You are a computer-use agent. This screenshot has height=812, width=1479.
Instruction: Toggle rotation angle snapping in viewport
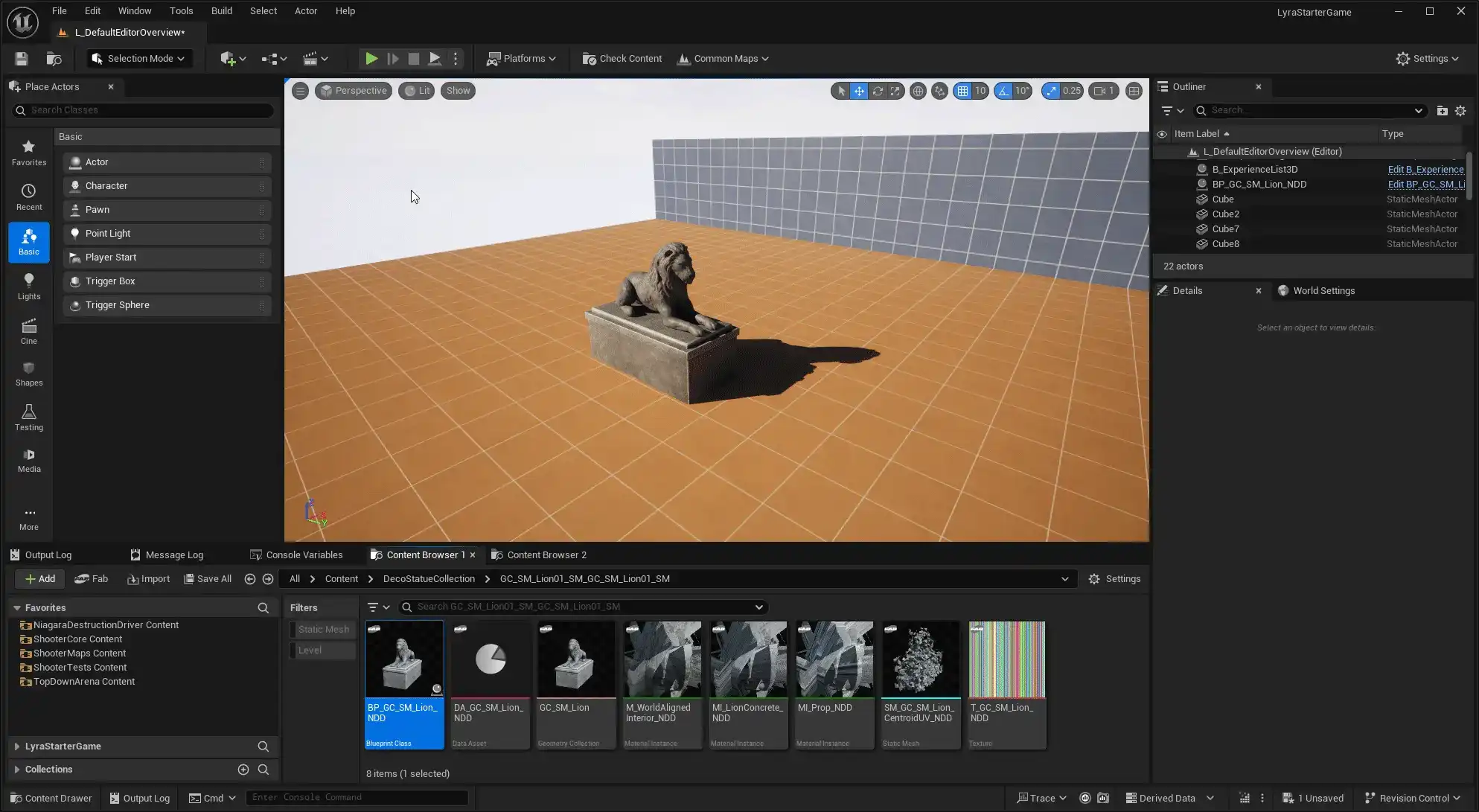pyautogui.click(x=1004, y=91)
